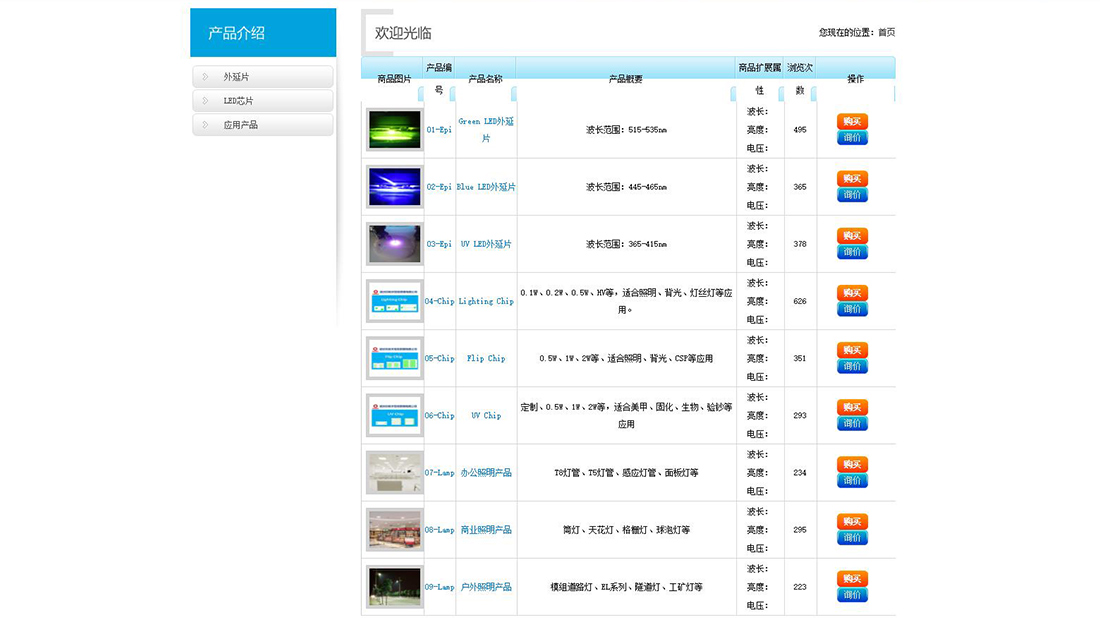Navigate to 首页 via the breadcrumb link
1100x618 pixels.
coord(887,32)
